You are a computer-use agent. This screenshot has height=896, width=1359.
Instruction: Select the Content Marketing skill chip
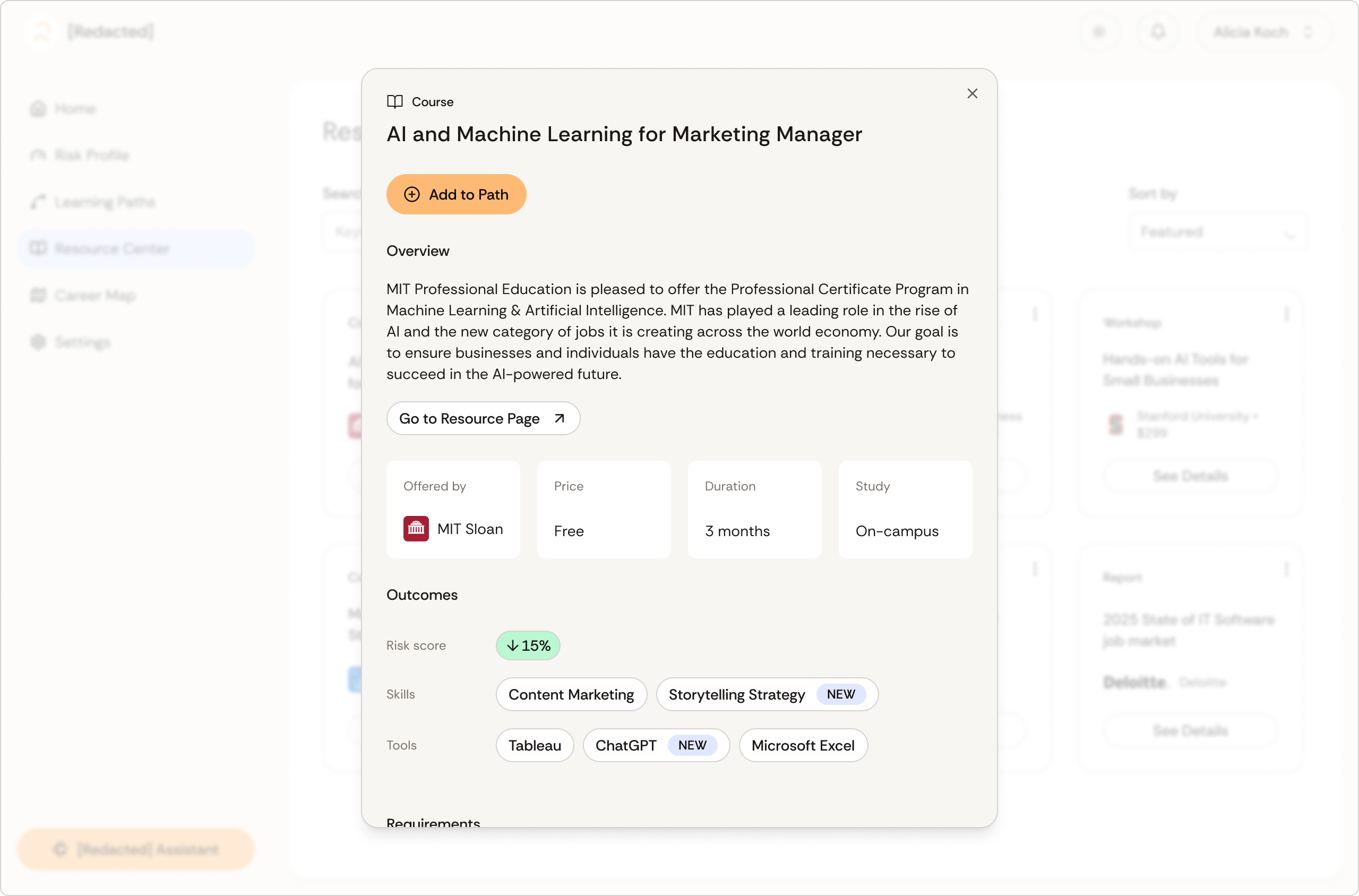[570, 694]
